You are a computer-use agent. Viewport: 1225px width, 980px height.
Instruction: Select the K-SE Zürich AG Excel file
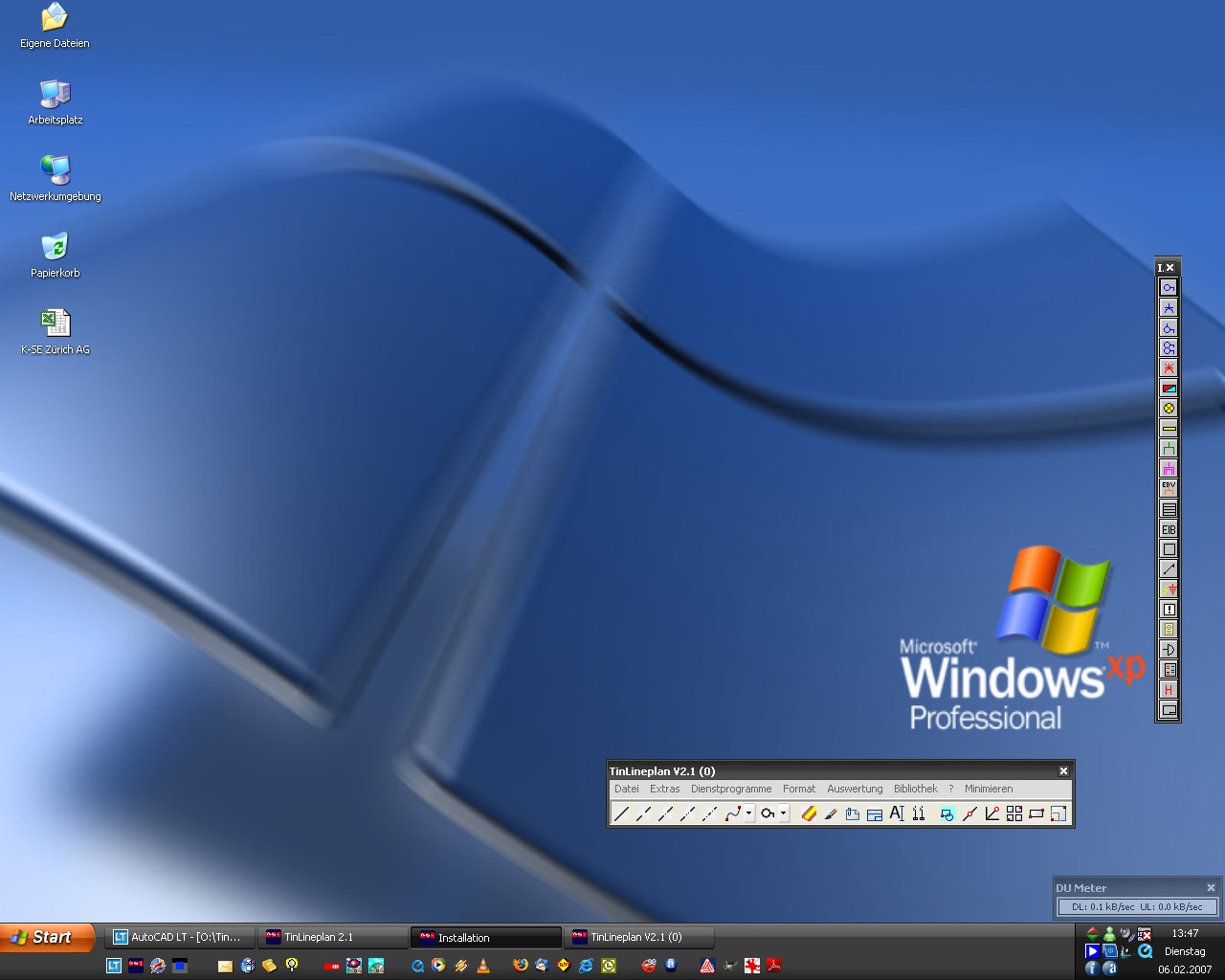[x=55, y=332]
